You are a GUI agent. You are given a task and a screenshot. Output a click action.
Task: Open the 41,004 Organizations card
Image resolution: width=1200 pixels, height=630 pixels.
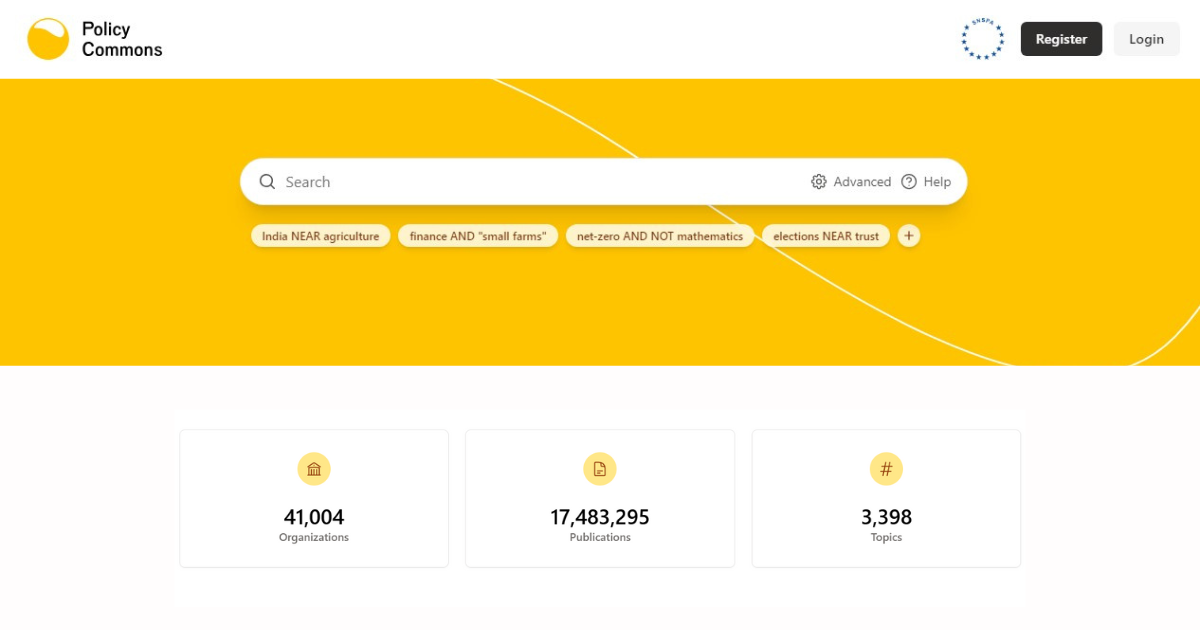314,499
